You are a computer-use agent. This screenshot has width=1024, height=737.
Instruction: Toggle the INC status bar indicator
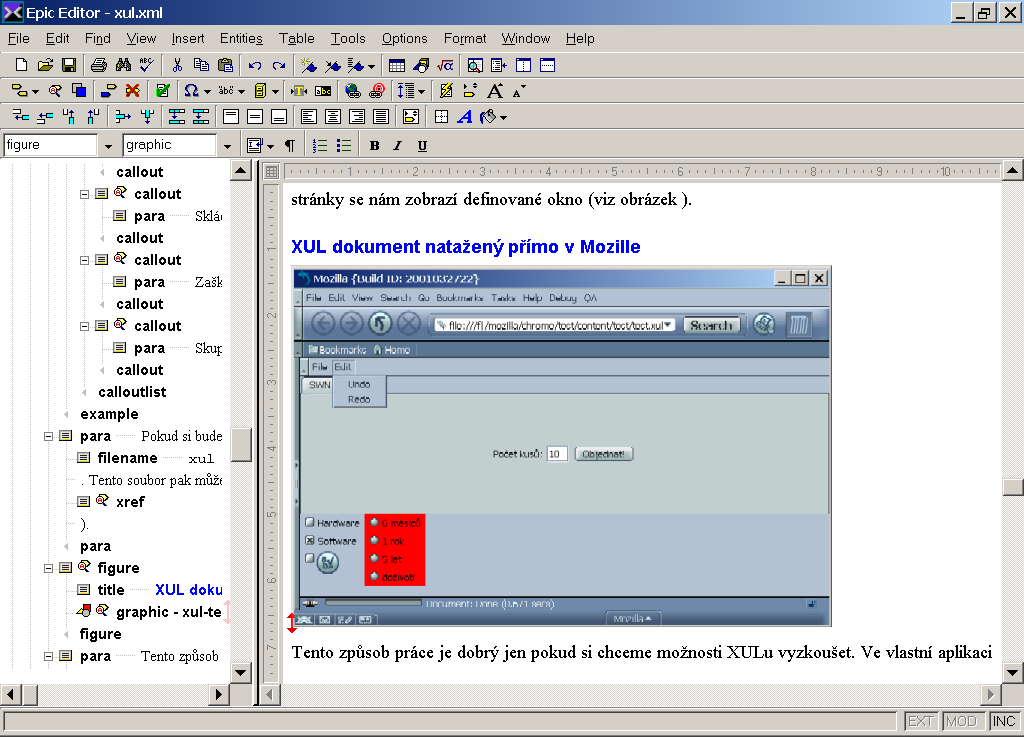pos(1004,721)
